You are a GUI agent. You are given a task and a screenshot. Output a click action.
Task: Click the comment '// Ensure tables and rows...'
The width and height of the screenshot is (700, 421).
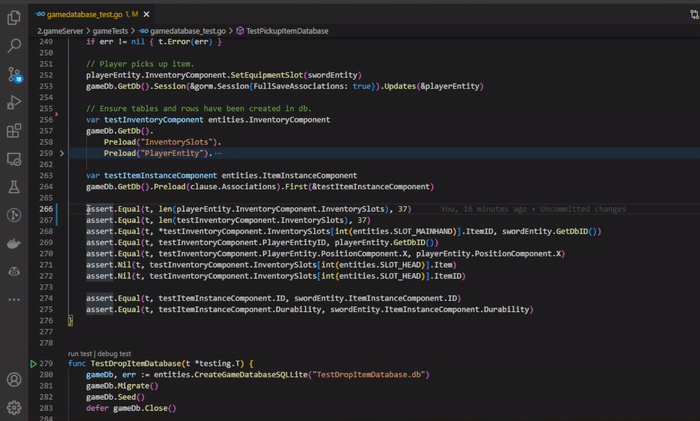(199, 108)
